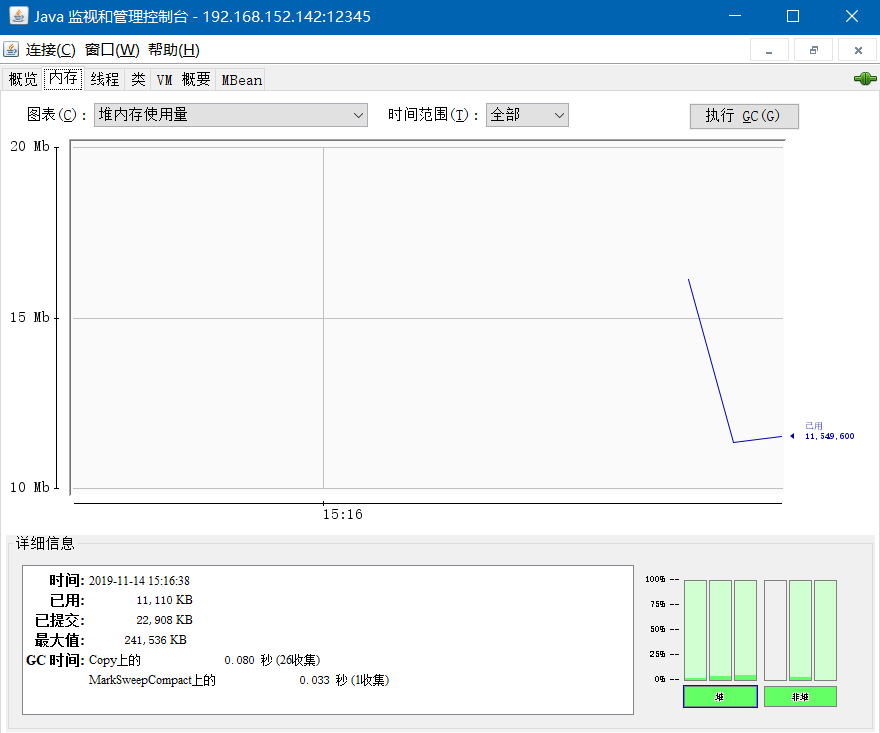Click the 15:16 timestamp on the chart axis
The image size is (880, 733).
[x=343, y=514]
